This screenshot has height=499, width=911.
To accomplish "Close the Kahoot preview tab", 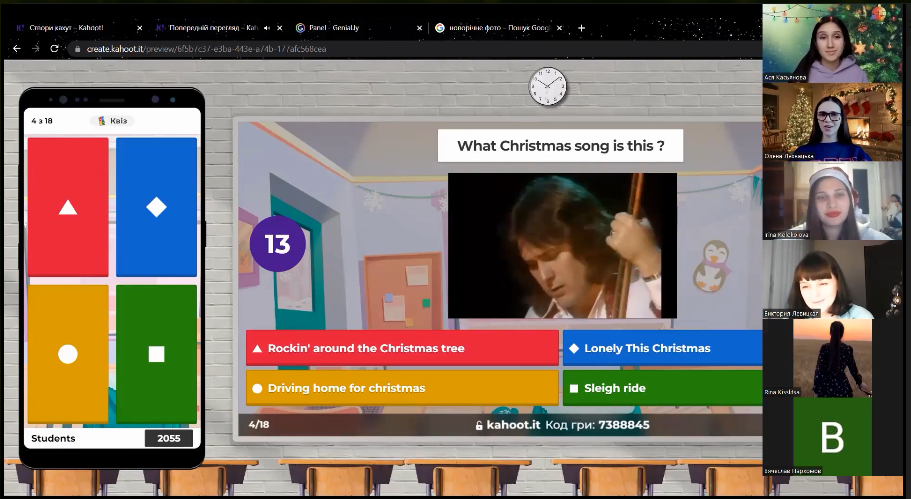I will click(279, 28).
